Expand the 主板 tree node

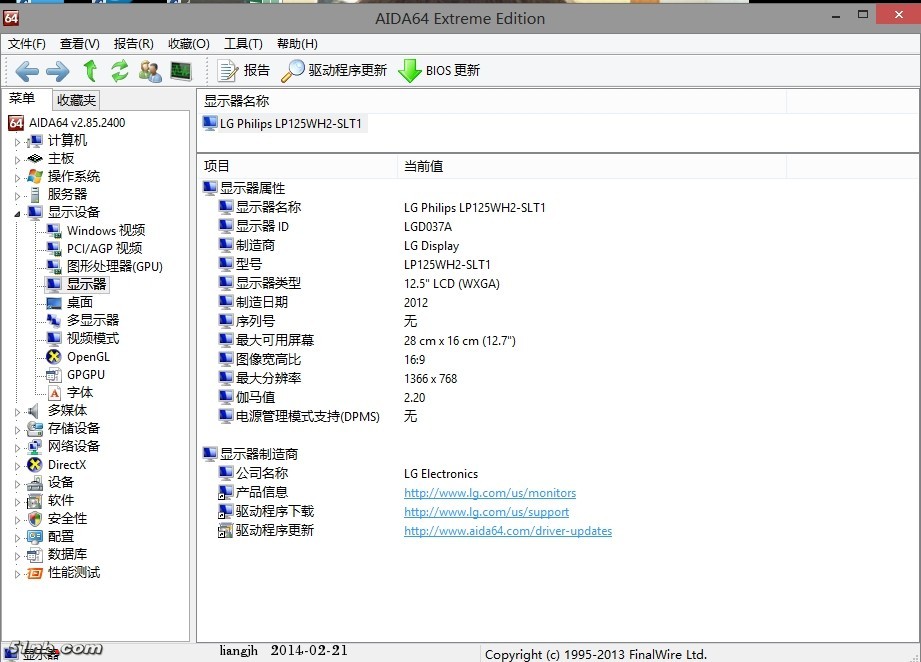click(x=17, y=159)
